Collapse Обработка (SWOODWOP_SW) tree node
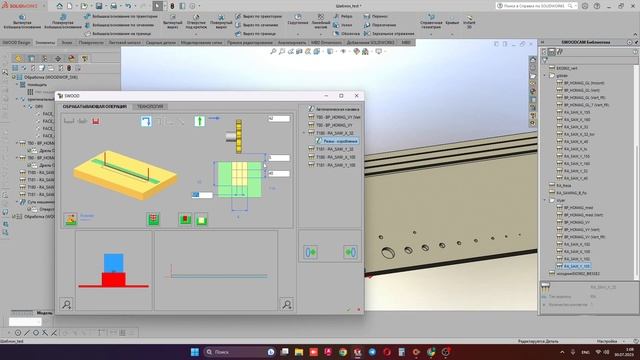Image resolution: width=640 pixels, height=360 pixels. [x=13, y=77]
